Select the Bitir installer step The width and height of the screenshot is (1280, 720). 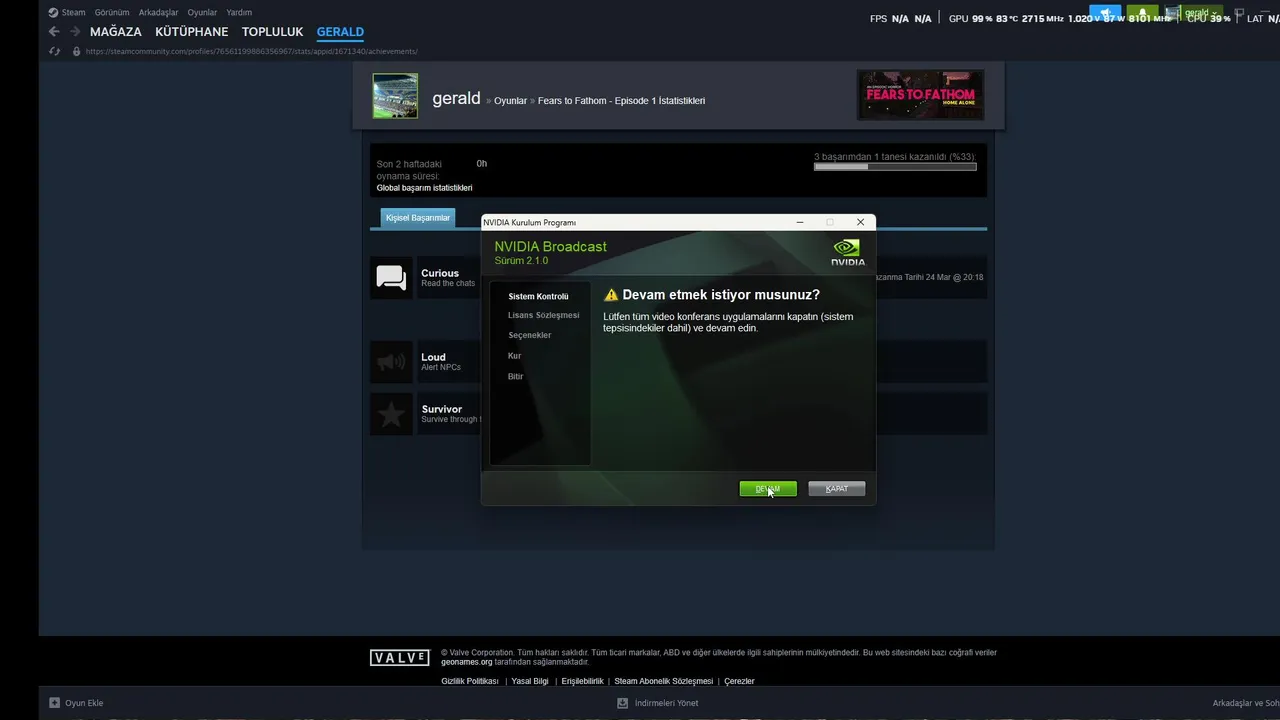tap(515, 376)
